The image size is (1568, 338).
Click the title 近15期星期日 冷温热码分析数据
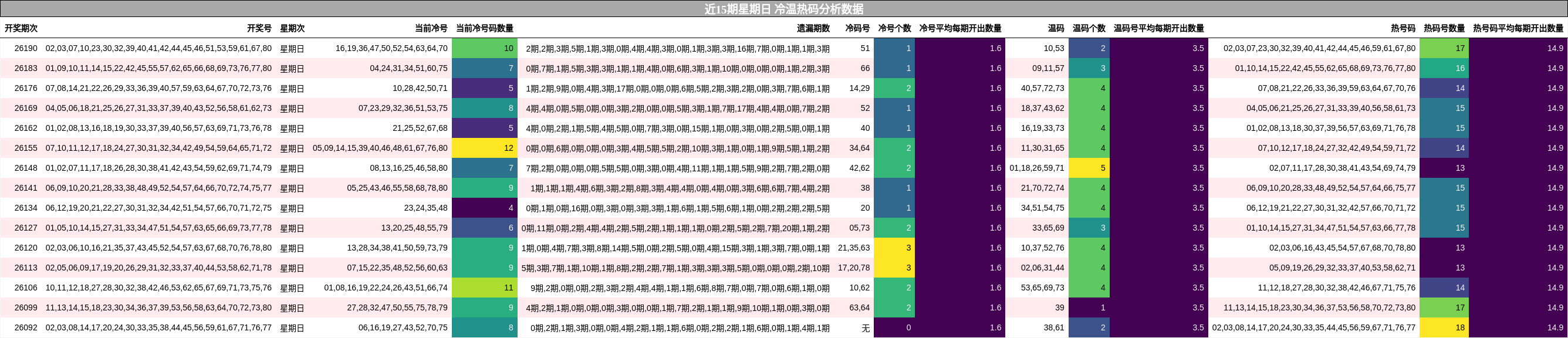tap(783, 9)
